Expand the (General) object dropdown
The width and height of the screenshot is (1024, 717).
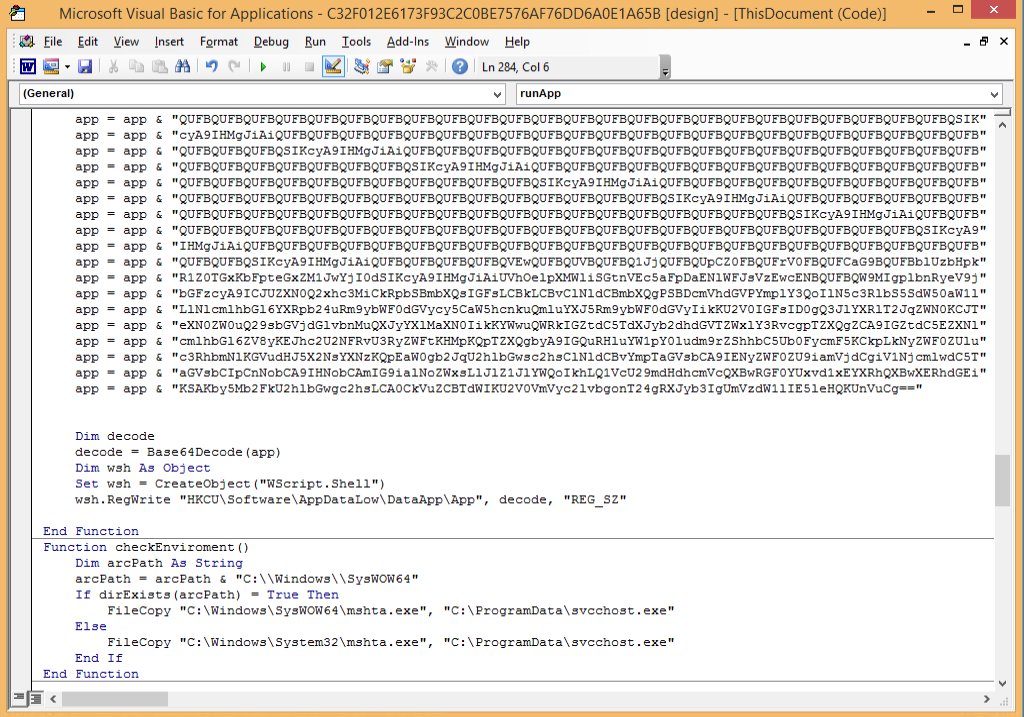pos(497,94)
